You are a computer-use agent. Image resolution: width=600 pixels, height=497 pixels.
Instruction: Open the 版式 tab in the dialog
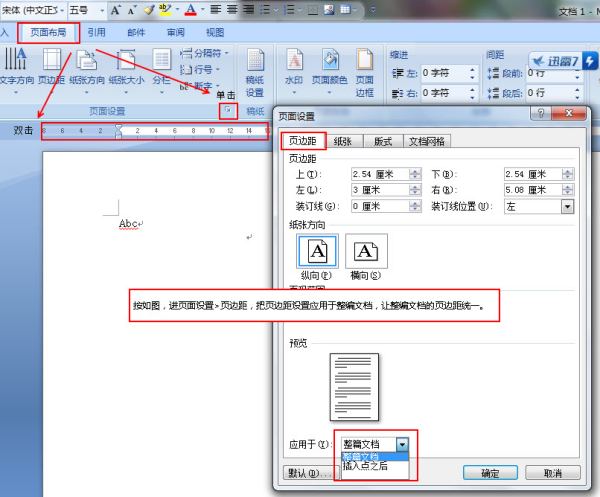(x=383, y=142)
